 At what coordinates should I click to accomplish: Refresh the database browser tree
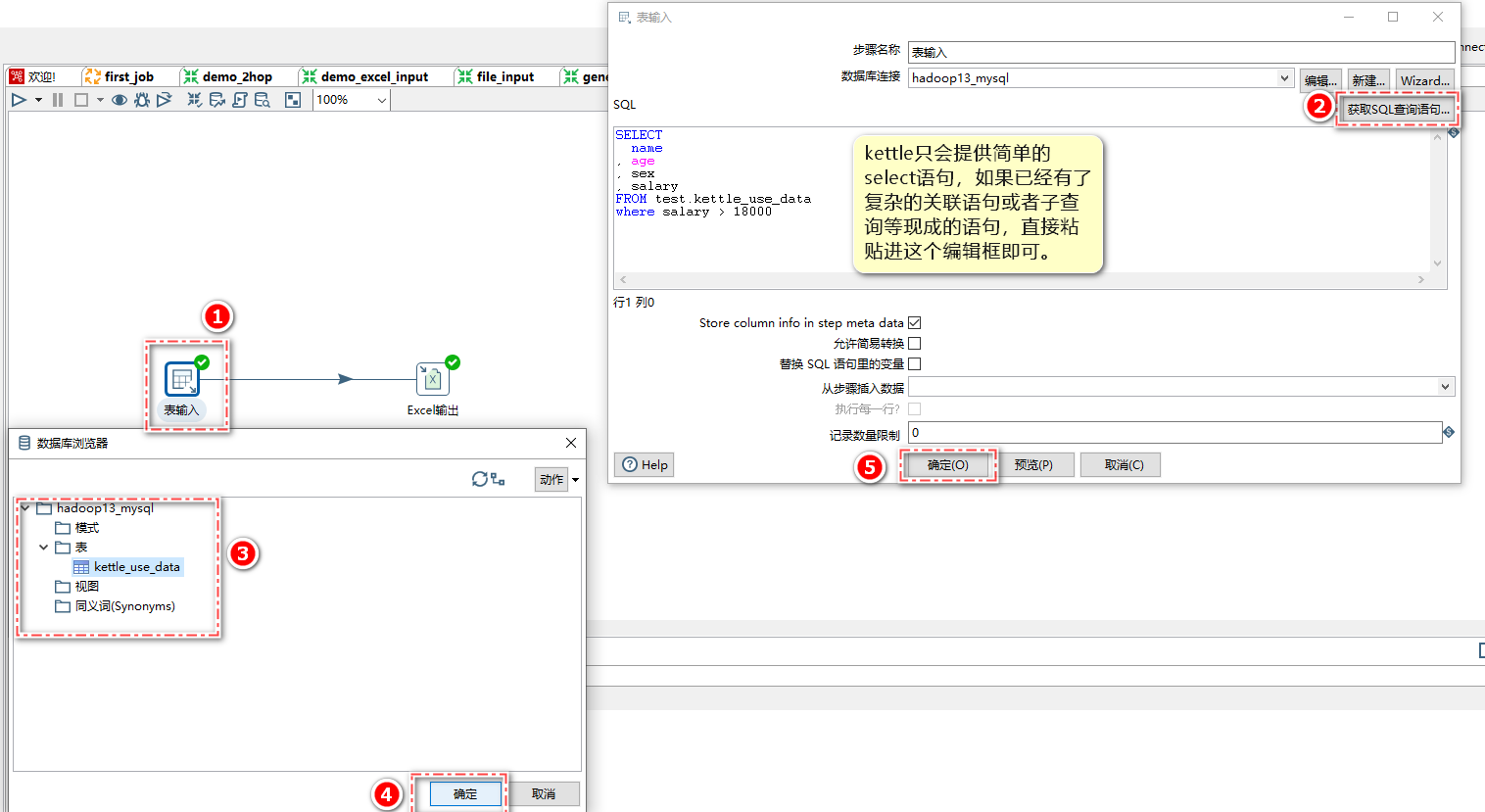point(480,479)
